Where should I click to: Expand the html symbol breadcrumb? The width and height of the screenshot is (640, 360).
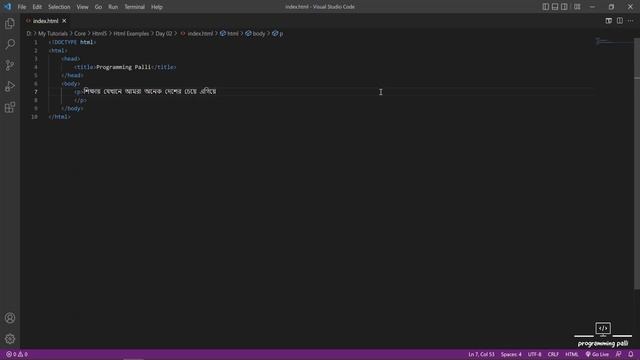coord(229,33)
